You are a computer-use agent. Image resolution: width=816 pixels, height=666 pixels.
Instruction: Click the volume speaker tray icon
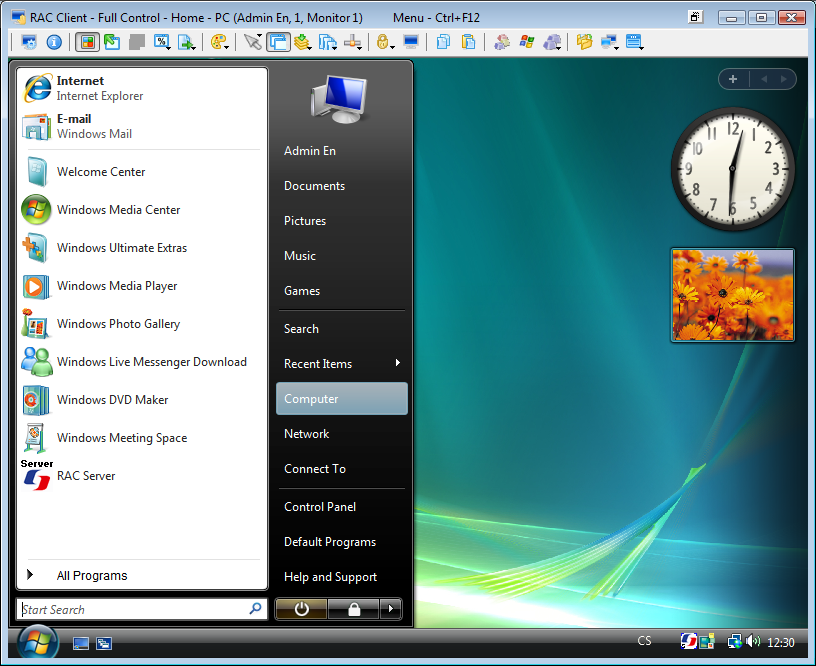click(x=752, y=642)
